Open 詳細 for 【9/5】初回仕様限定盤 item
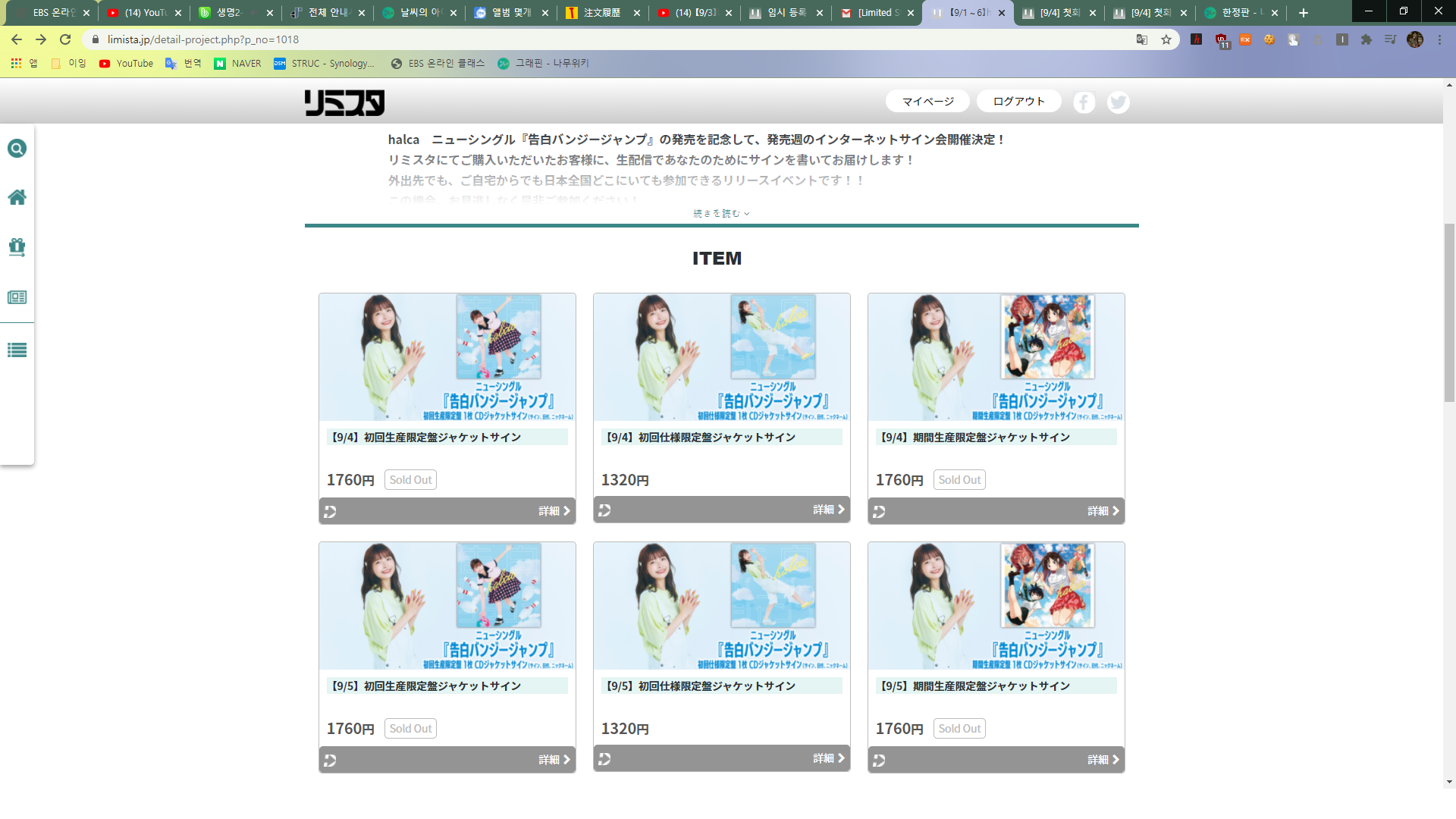This screenshot has height=819, width=1456. pos(829,758)
